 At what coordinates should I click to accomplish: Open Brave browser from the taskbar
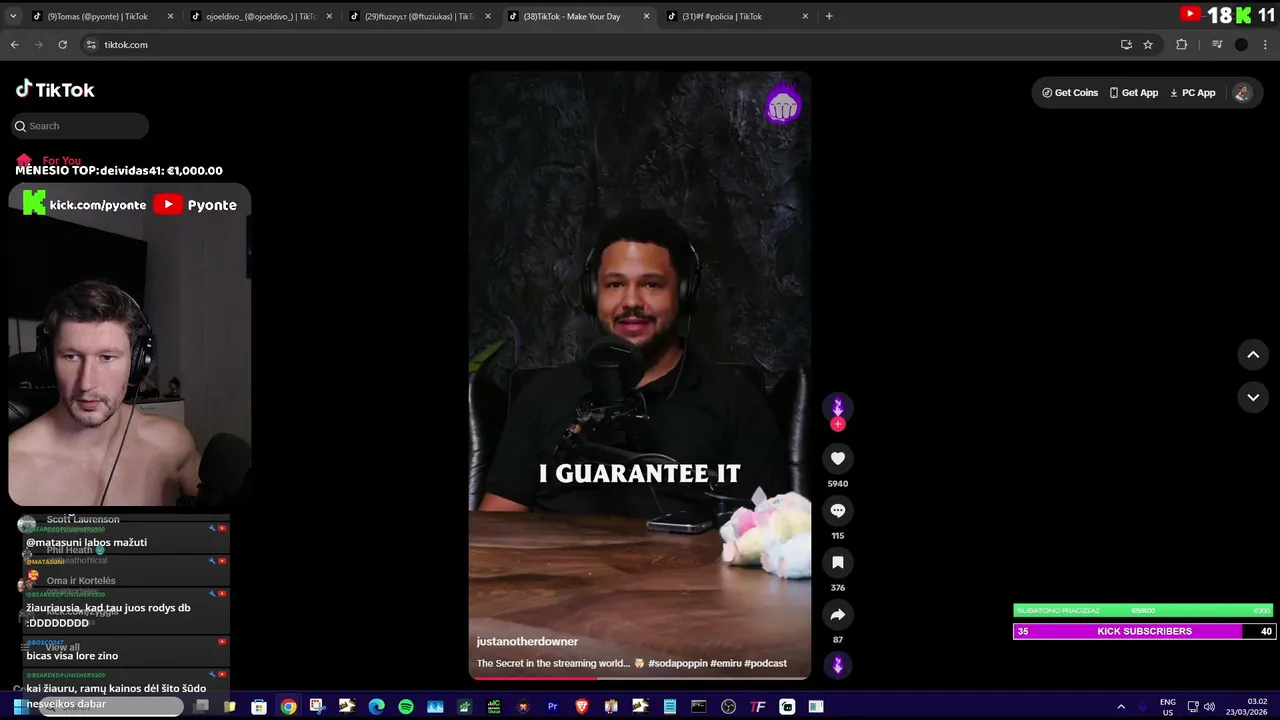pyautogui.click(x=582, y=707)
